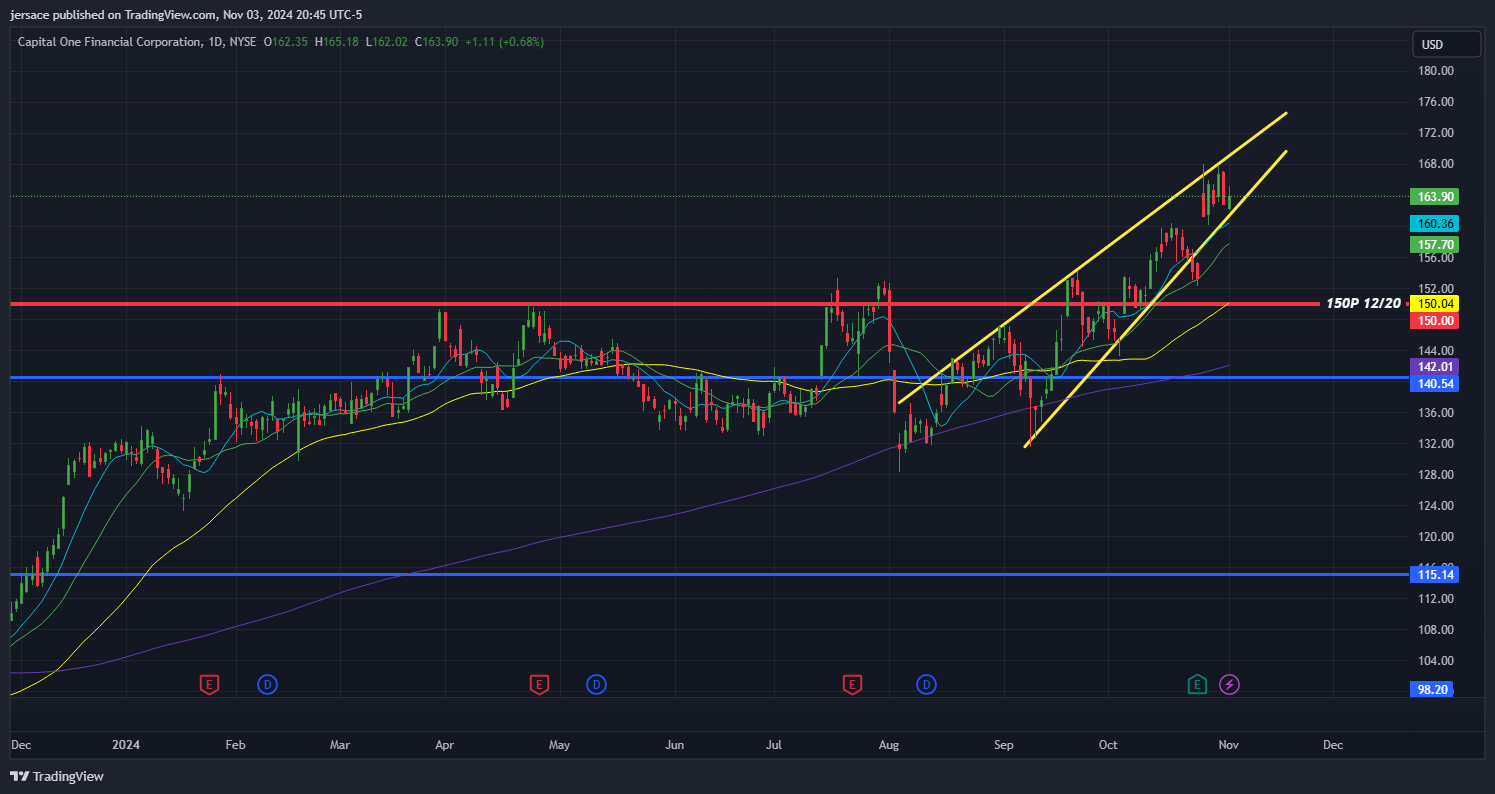Click the Sep label on time axis

click(1004, 745)
